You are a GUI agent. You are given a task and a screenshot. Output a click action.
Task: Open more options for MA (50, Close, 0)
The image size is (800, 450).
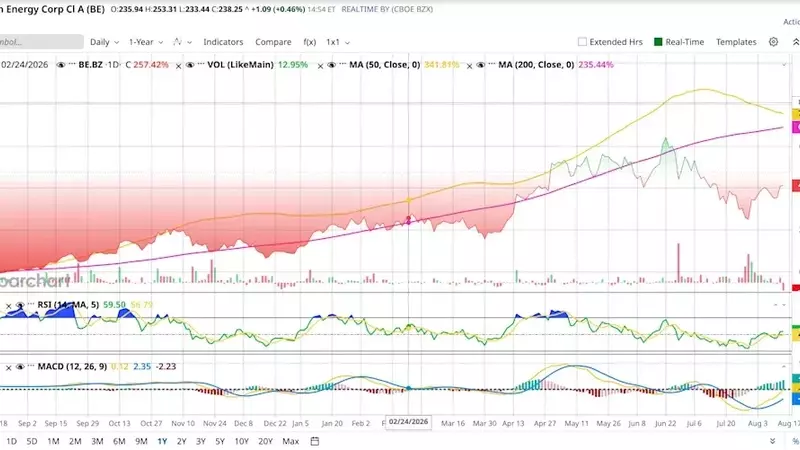pyautogui.click(x=342, y=65)
